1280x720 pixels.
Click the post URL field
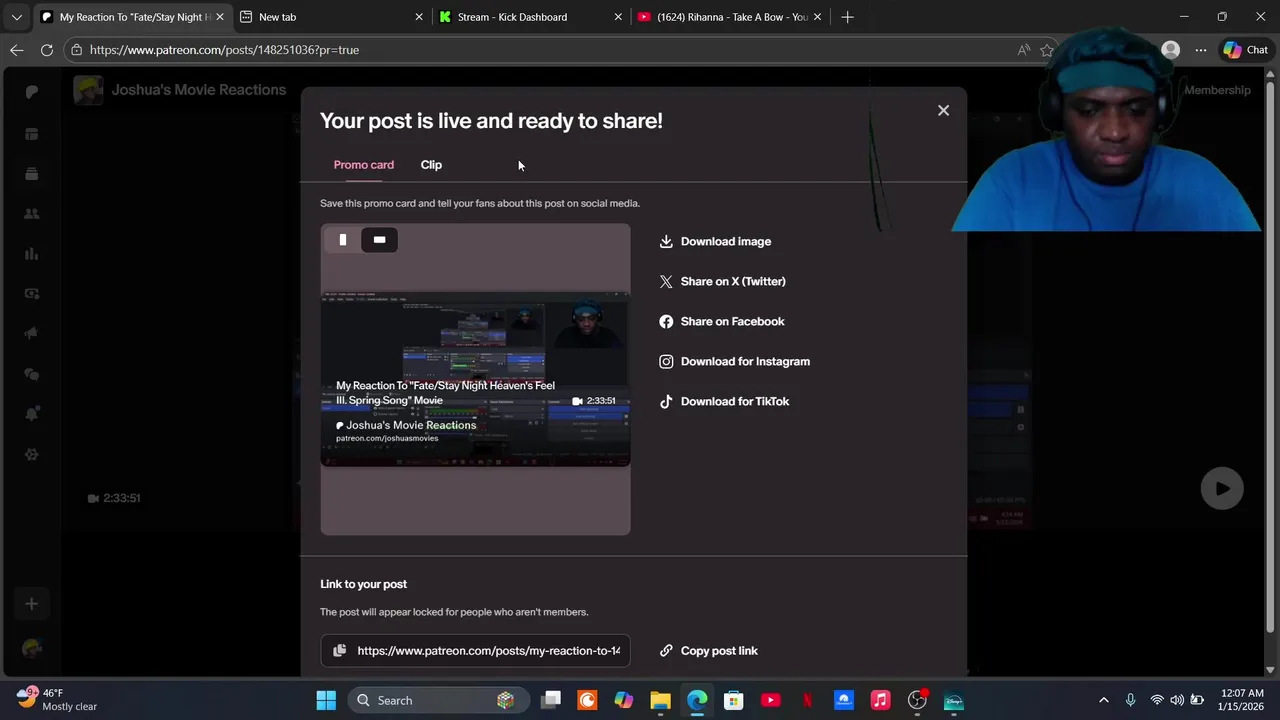(x=476, y=650)
